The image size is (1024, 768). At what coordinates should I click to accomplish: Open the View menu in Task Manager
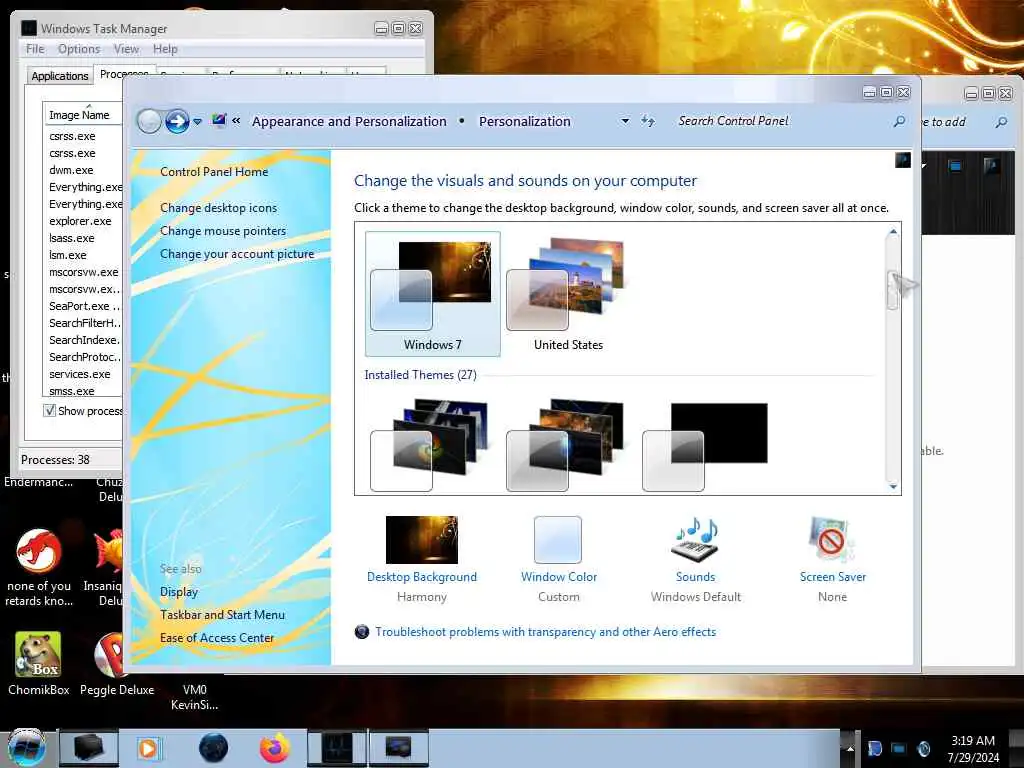click(126, 49)
